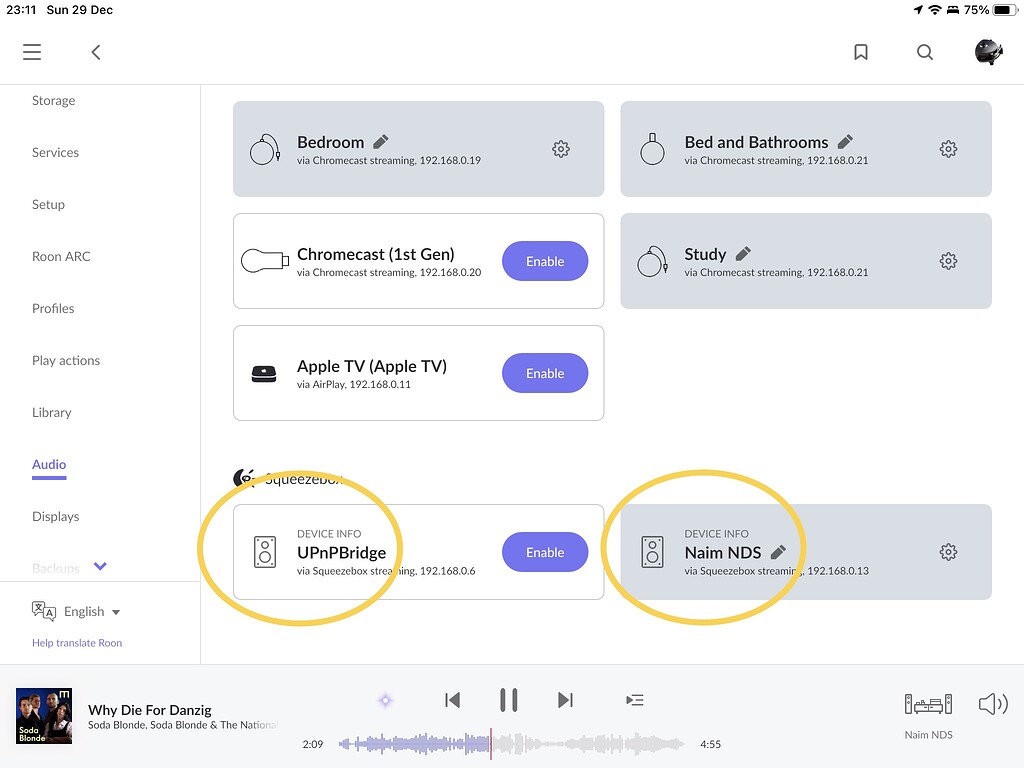Viewport: 1024px width, 768px height.
Task: Go back using the back arrow
Action: click(96, 51)
